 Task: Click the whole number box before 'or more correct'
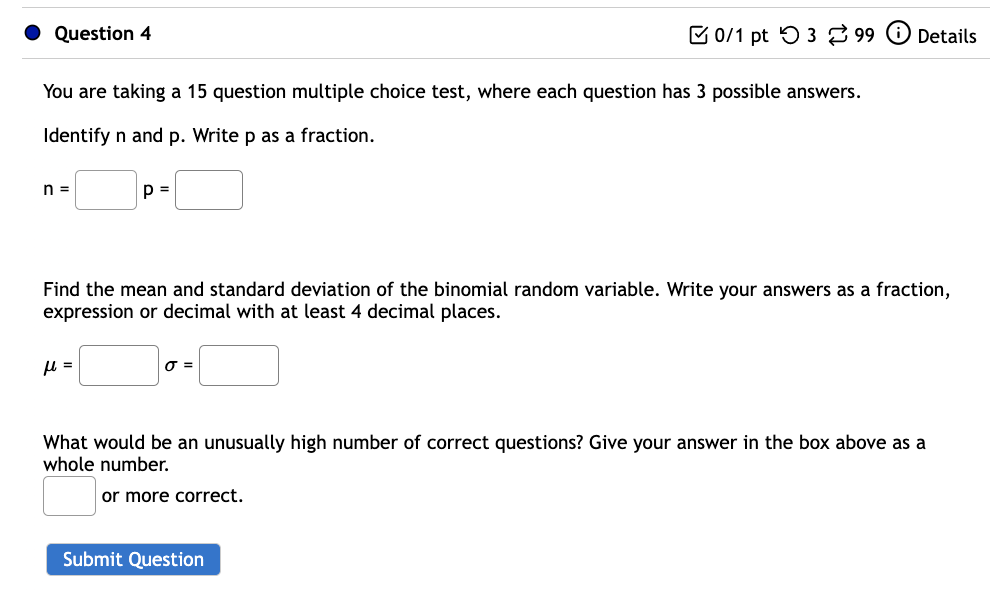pos(68,494)
